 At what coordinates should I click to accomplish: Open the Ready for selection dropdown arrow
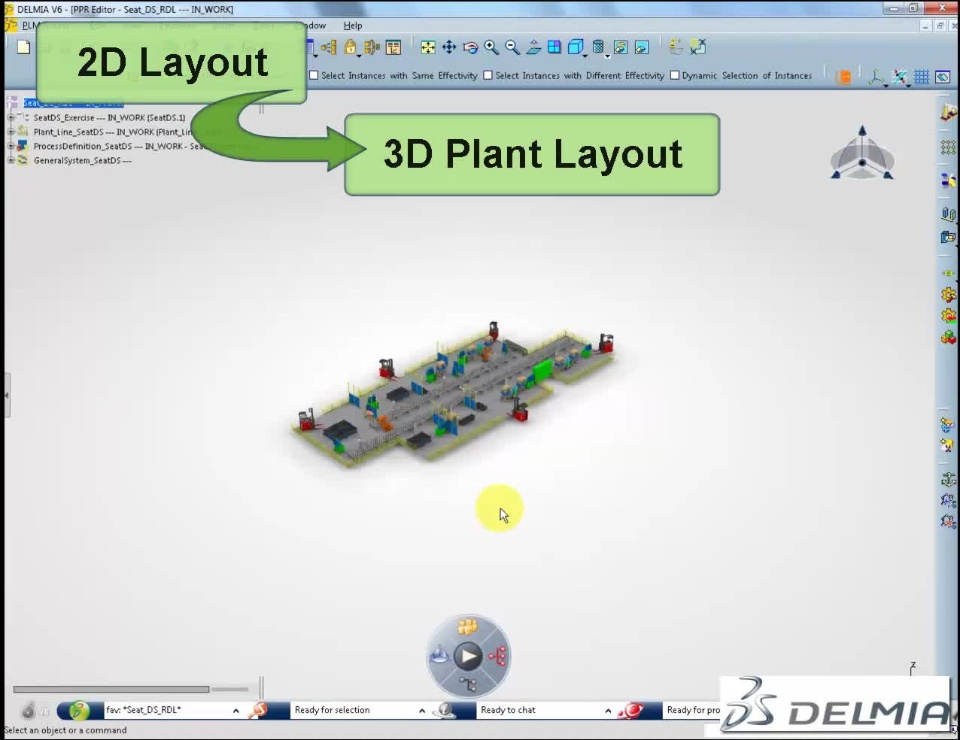coord(422,711)
